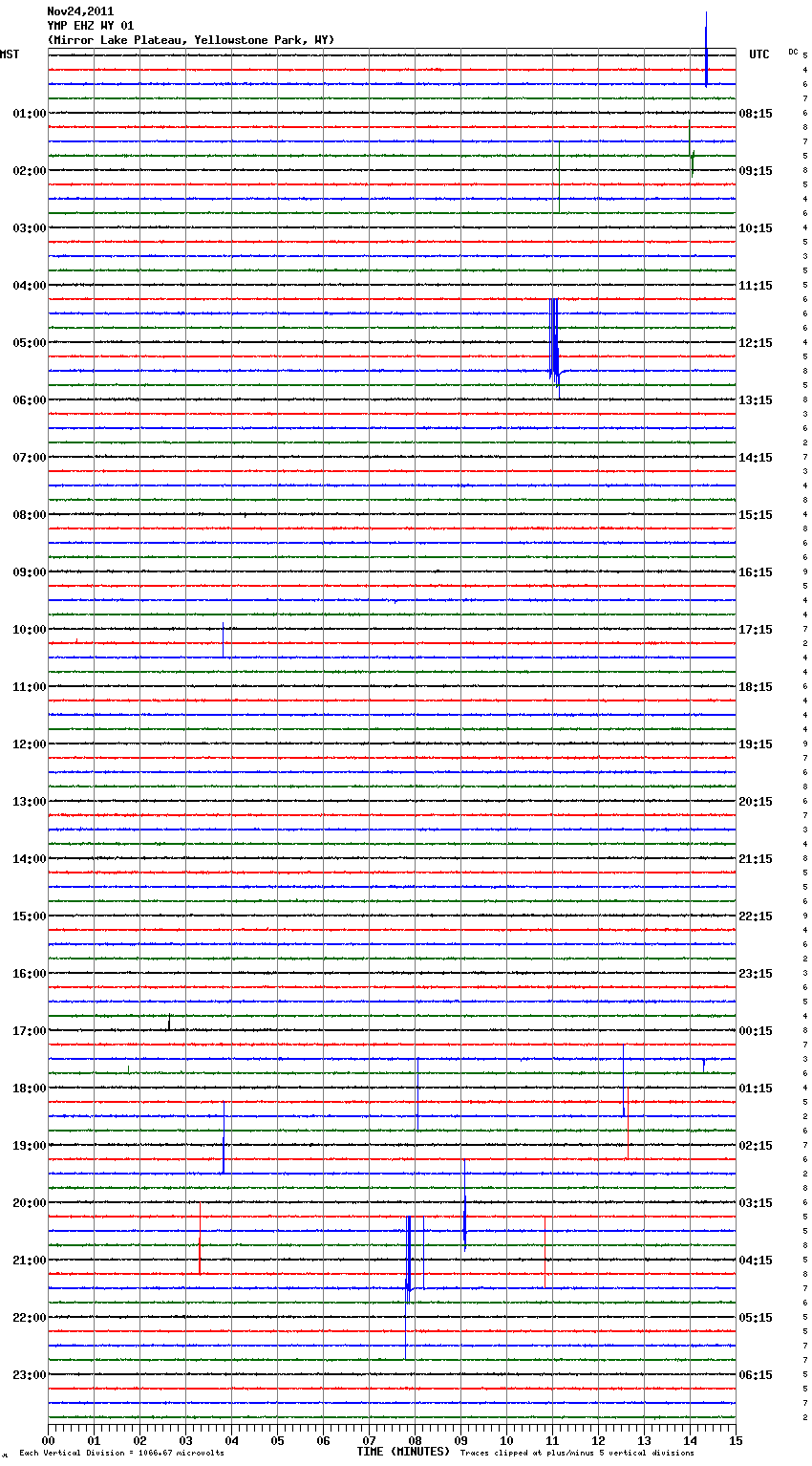The width and height of the screenshot is (812, 1466).
Task: Click the minute axis tick label 00
Action: (48, 1440)
